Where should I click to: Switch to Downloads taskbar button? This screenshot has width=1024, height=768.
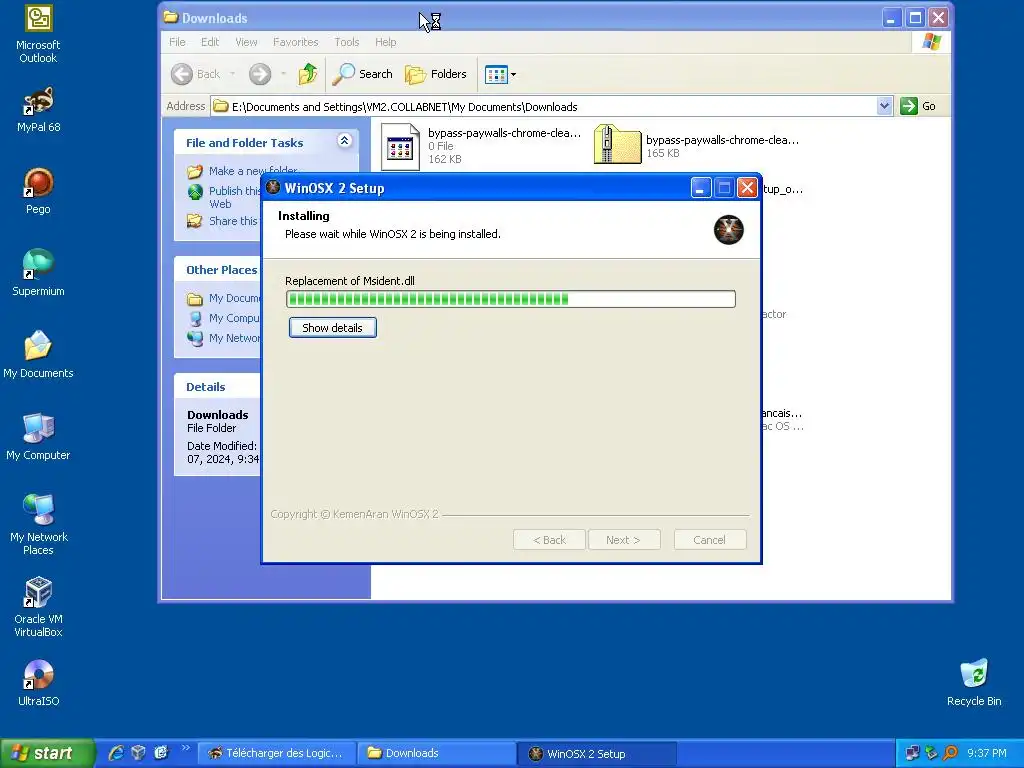coord(436,754)
